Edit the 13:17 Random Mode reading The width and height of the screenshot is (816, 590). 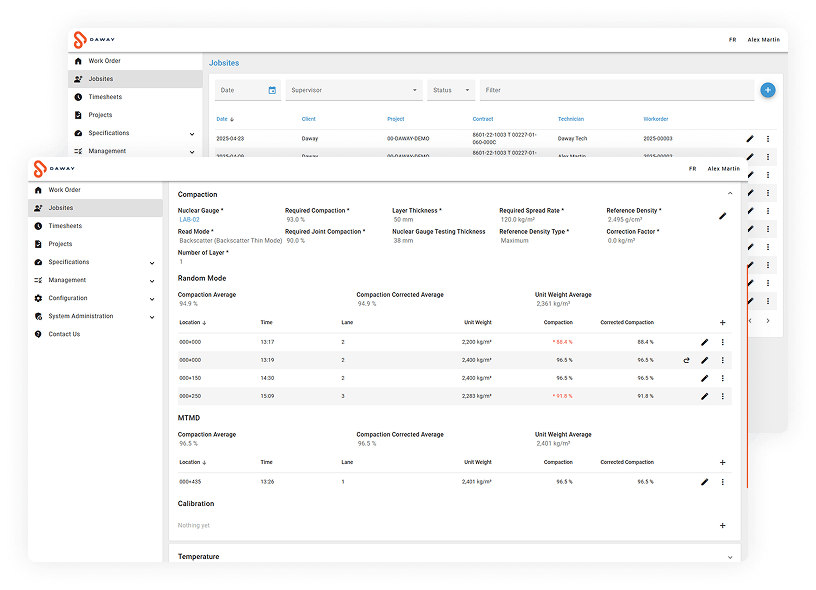704,342
